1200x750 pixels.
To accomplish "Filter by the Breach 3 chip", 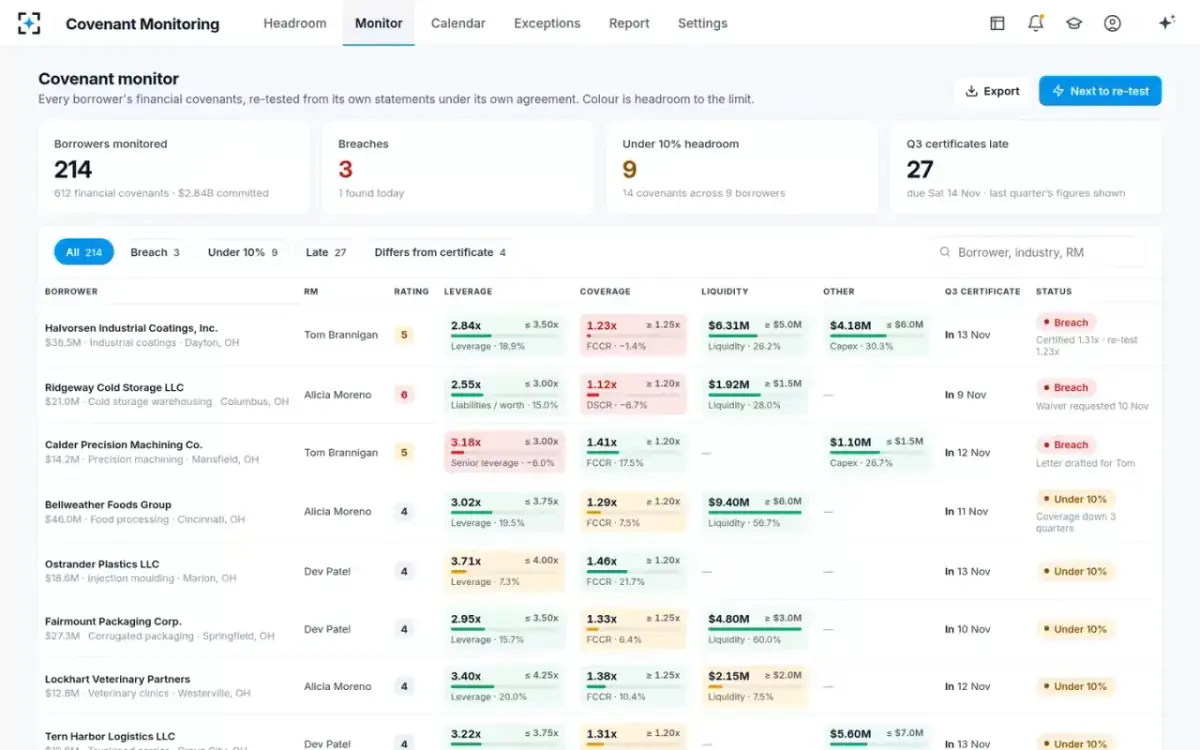I will (155, 252).
